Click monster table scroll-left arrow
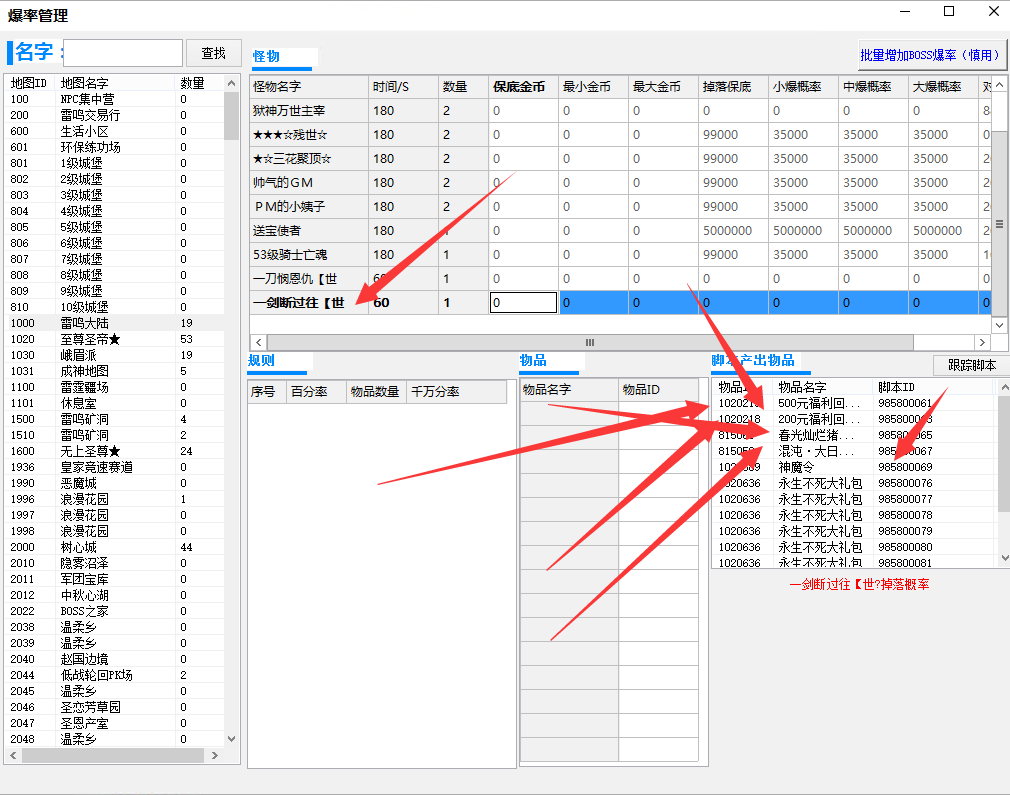This screenshot has height=795, width=1010. pos(257,342)
